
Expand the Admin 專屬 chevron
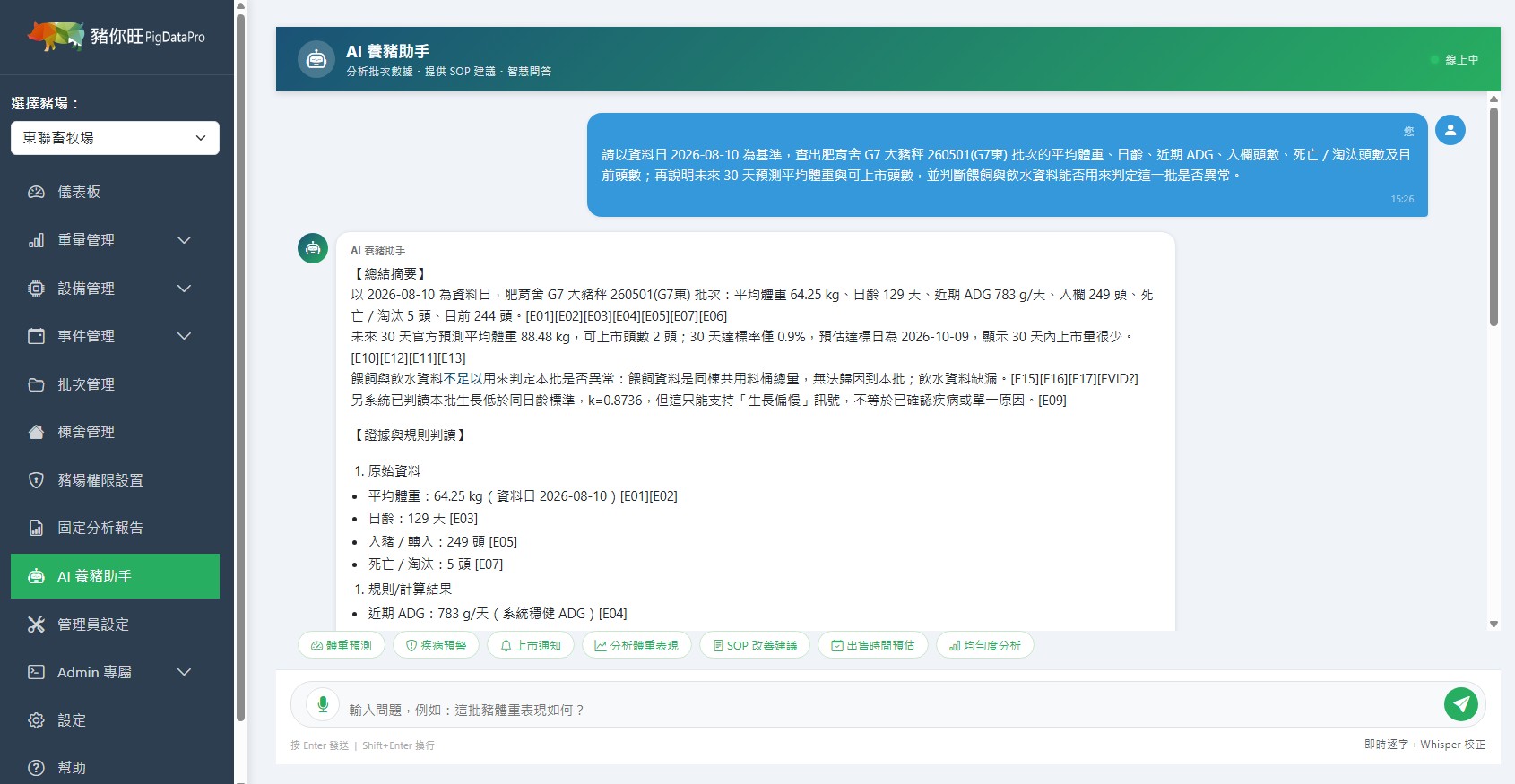tap(184, 672)
